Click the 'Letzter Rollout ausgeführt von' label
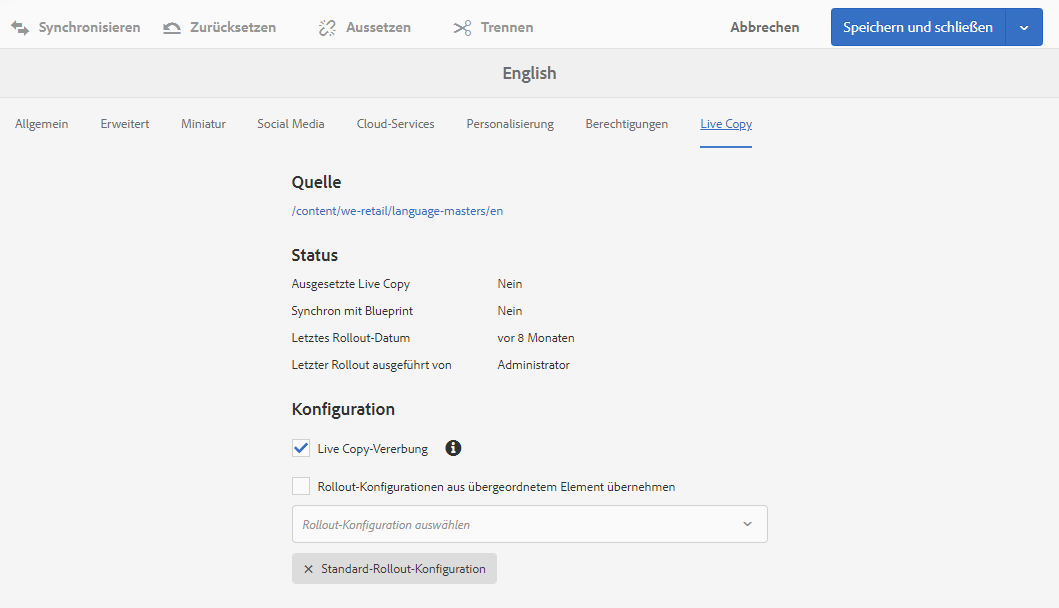 click(x=371, y=365)
